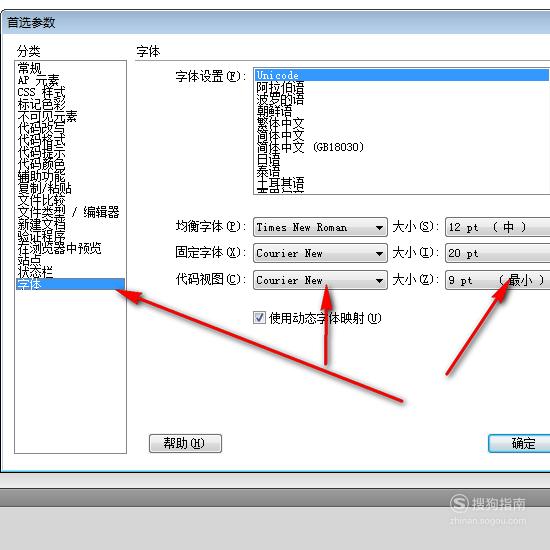Screen dimensions: 550x550
Task: Select the highlighted 字体 category
Action: 70,284
